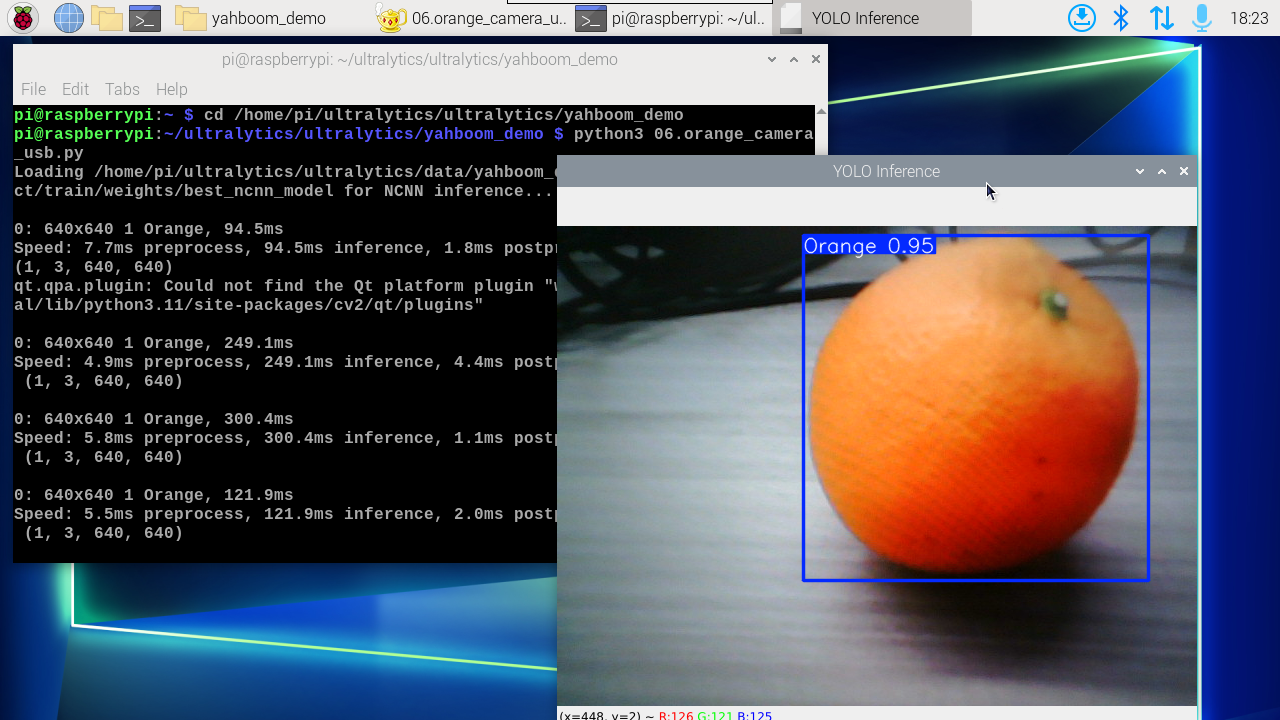Click the terminal's vertical scrollbar
1280x720 pixels.
click(x=822, y=130)
